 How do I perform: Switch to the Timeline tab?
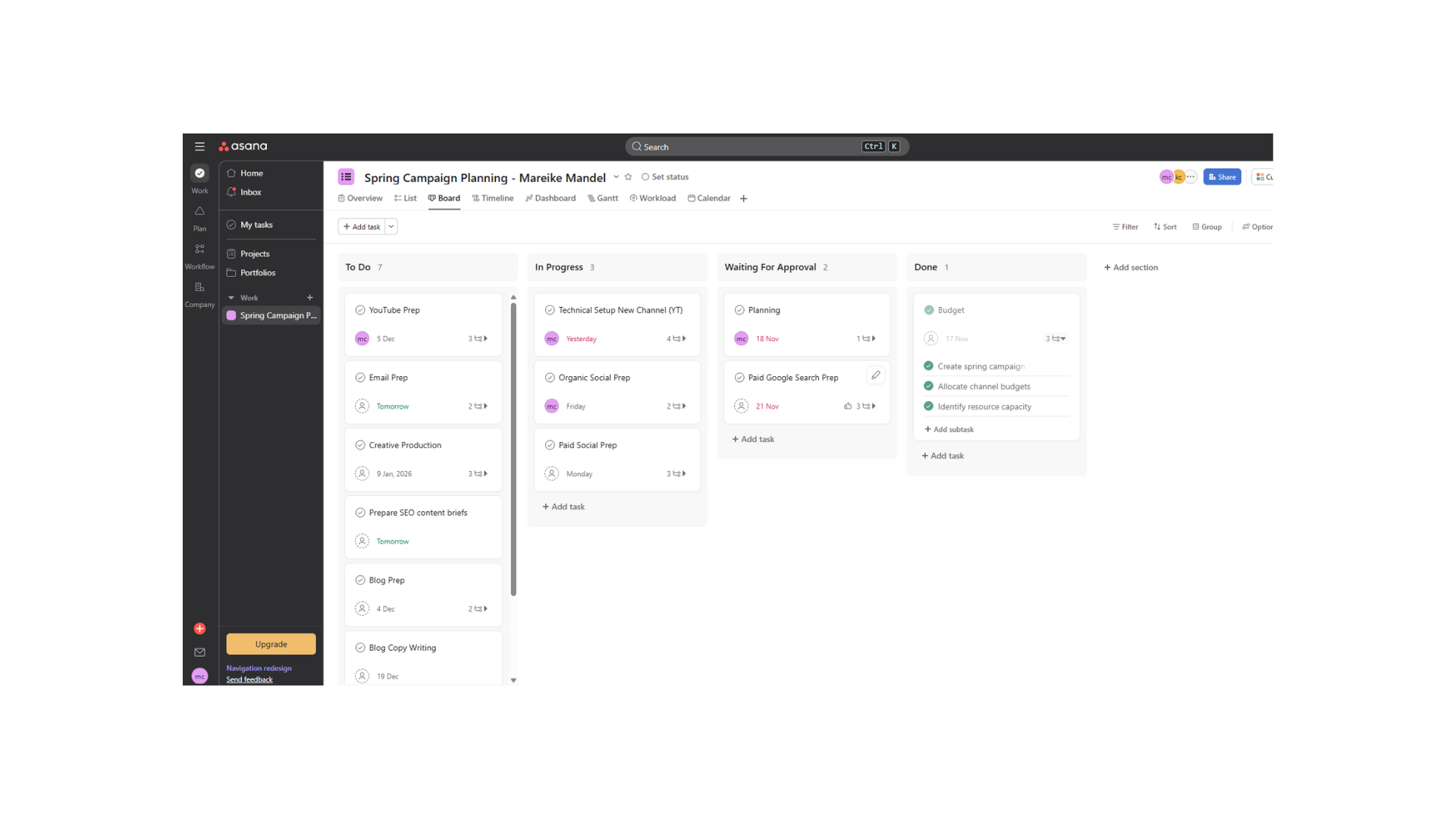tap(493, 198)
